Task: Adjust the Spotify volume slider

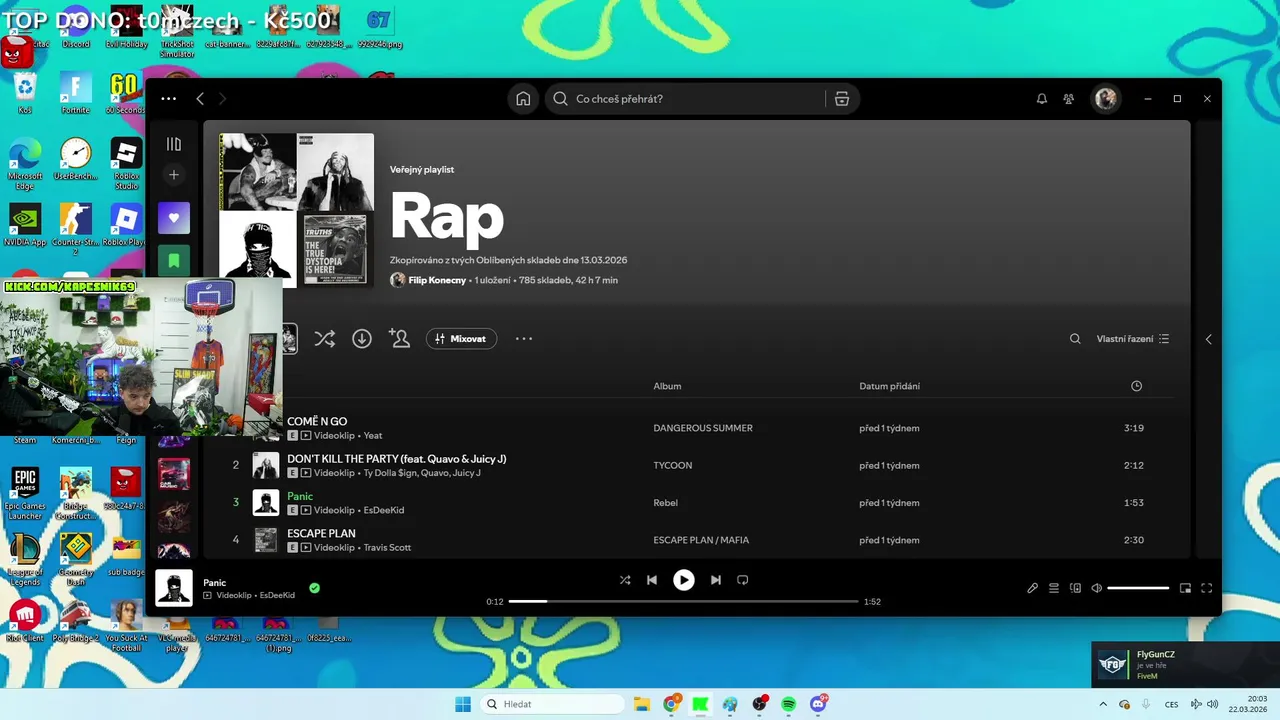Action: (x=1138, y=588)
